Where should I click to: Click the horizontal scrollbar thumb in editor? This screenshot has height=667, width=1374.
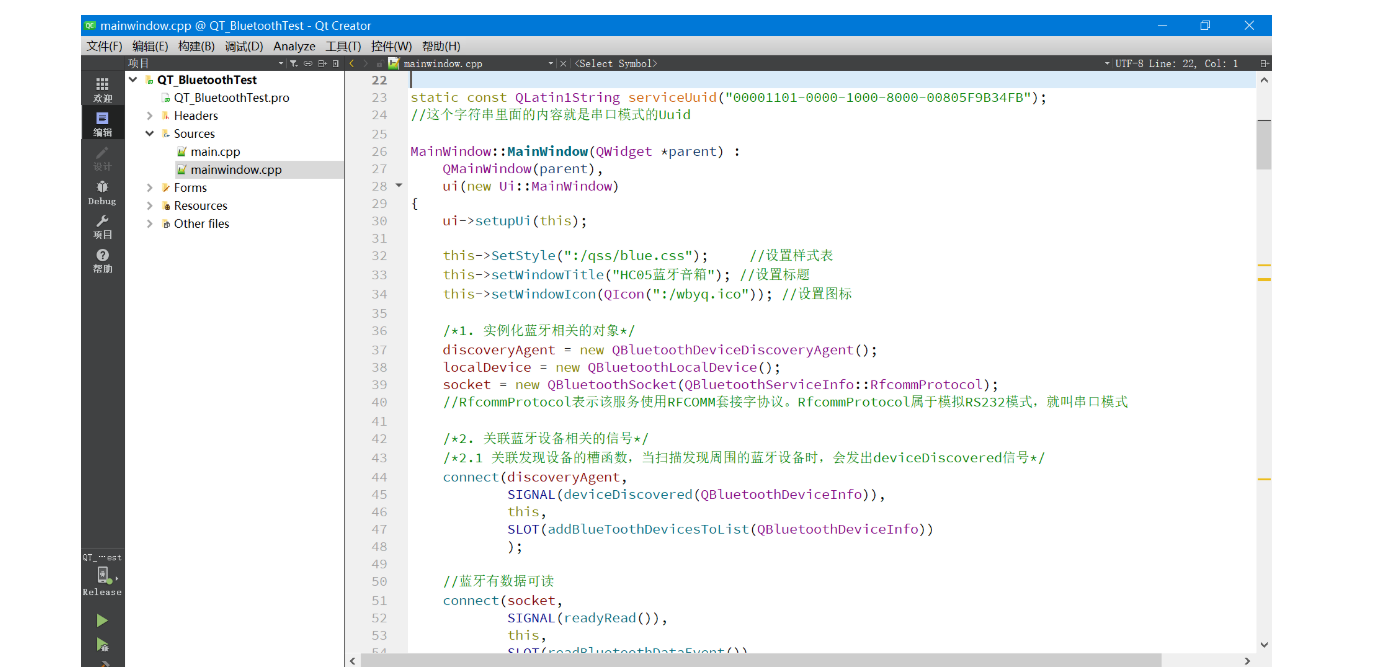pyautogui.click(x=762, y=660)
